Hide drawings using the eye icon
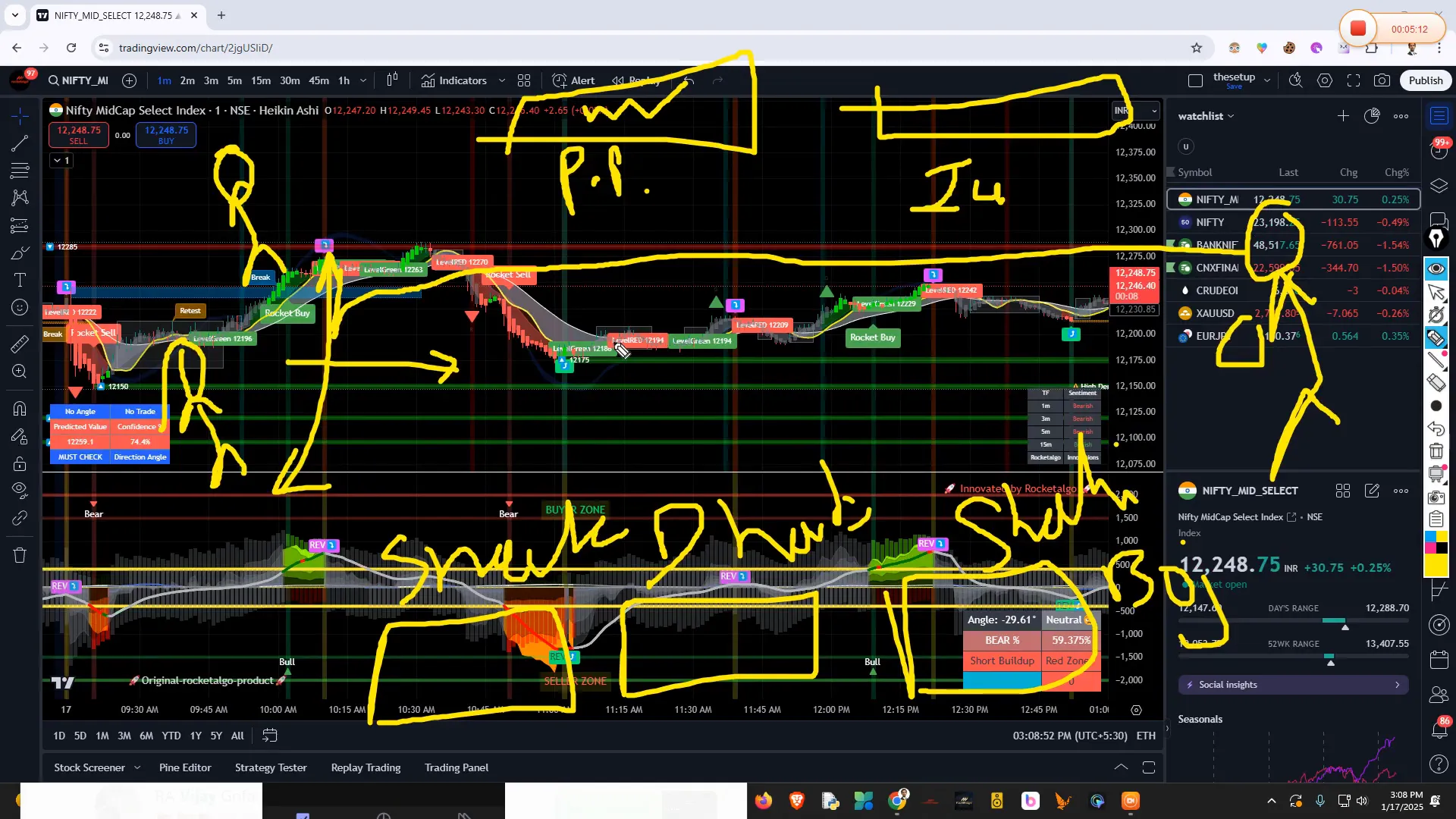 19,489
